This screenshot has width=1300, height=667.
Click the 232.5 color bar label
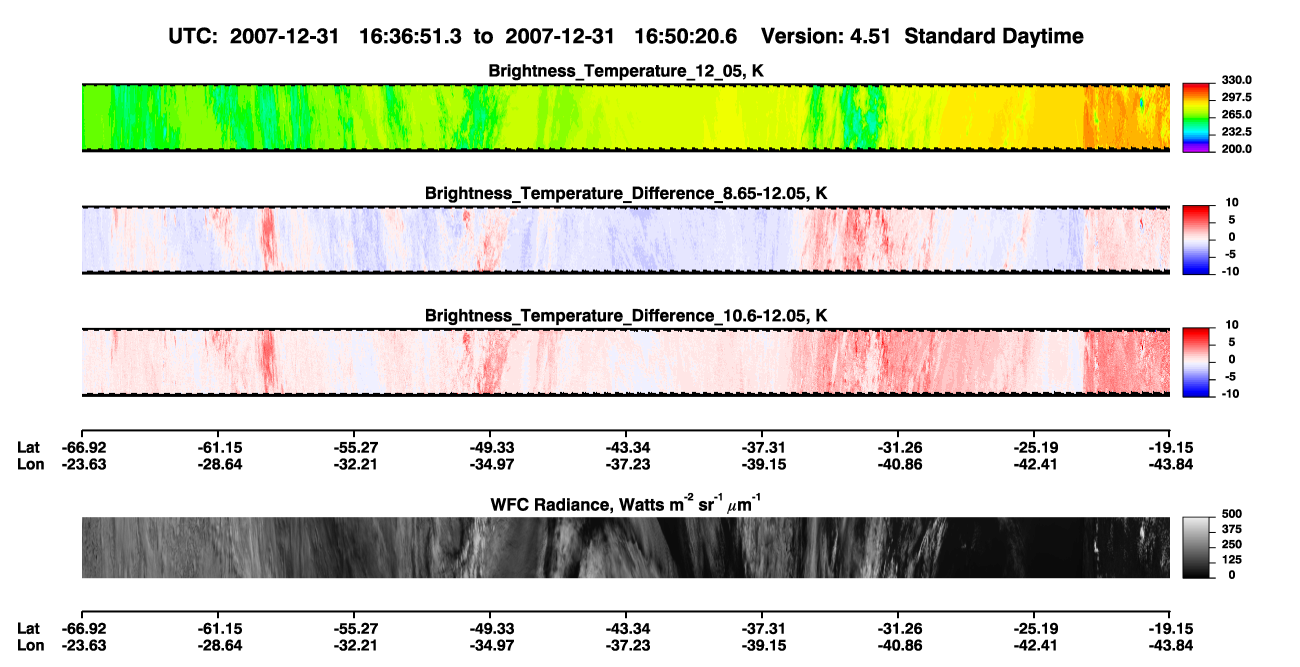point(1236,132)
